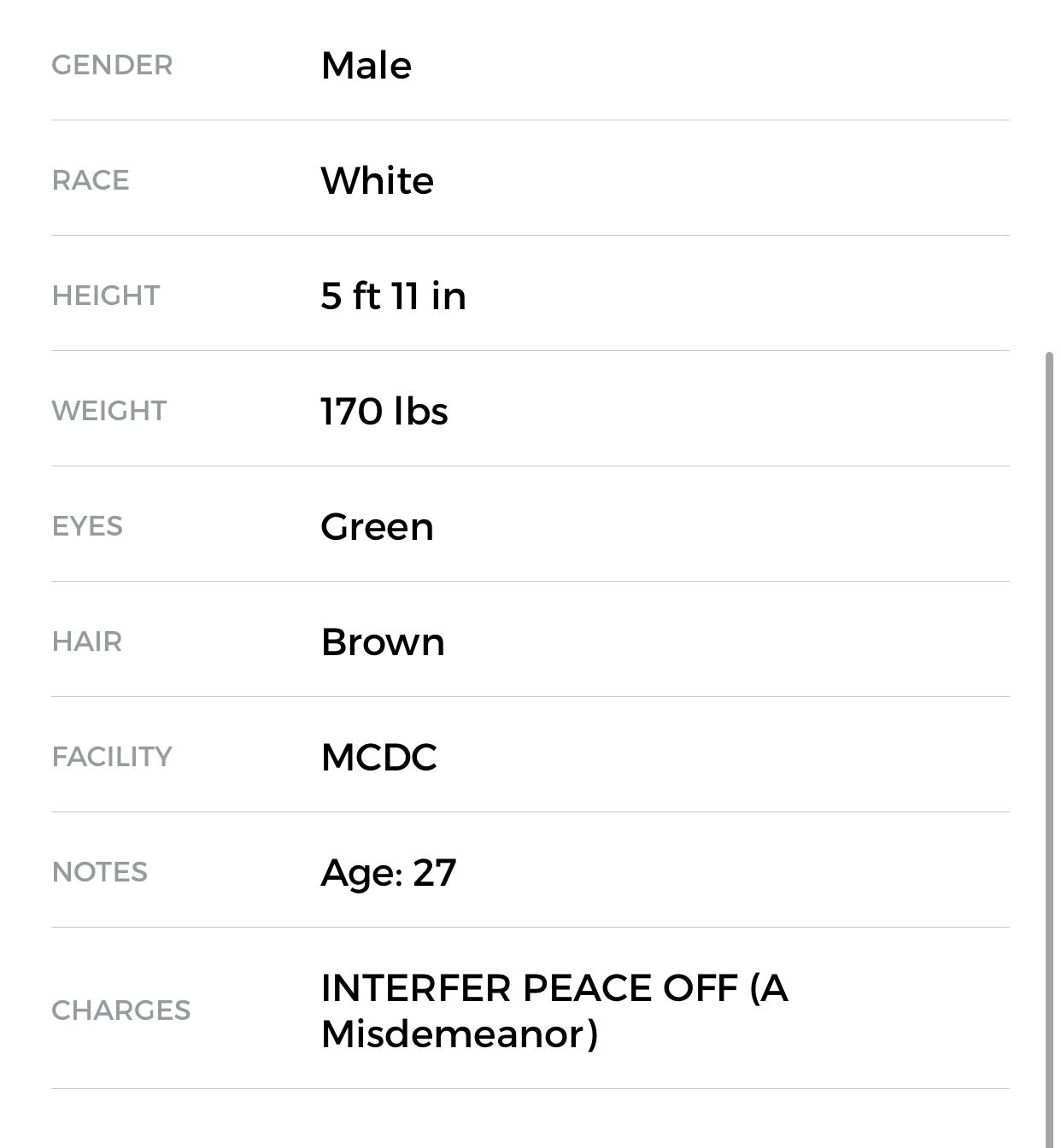1061x1148 pixels.
Task: Click the GENDER field label
Action: [112, 65]
